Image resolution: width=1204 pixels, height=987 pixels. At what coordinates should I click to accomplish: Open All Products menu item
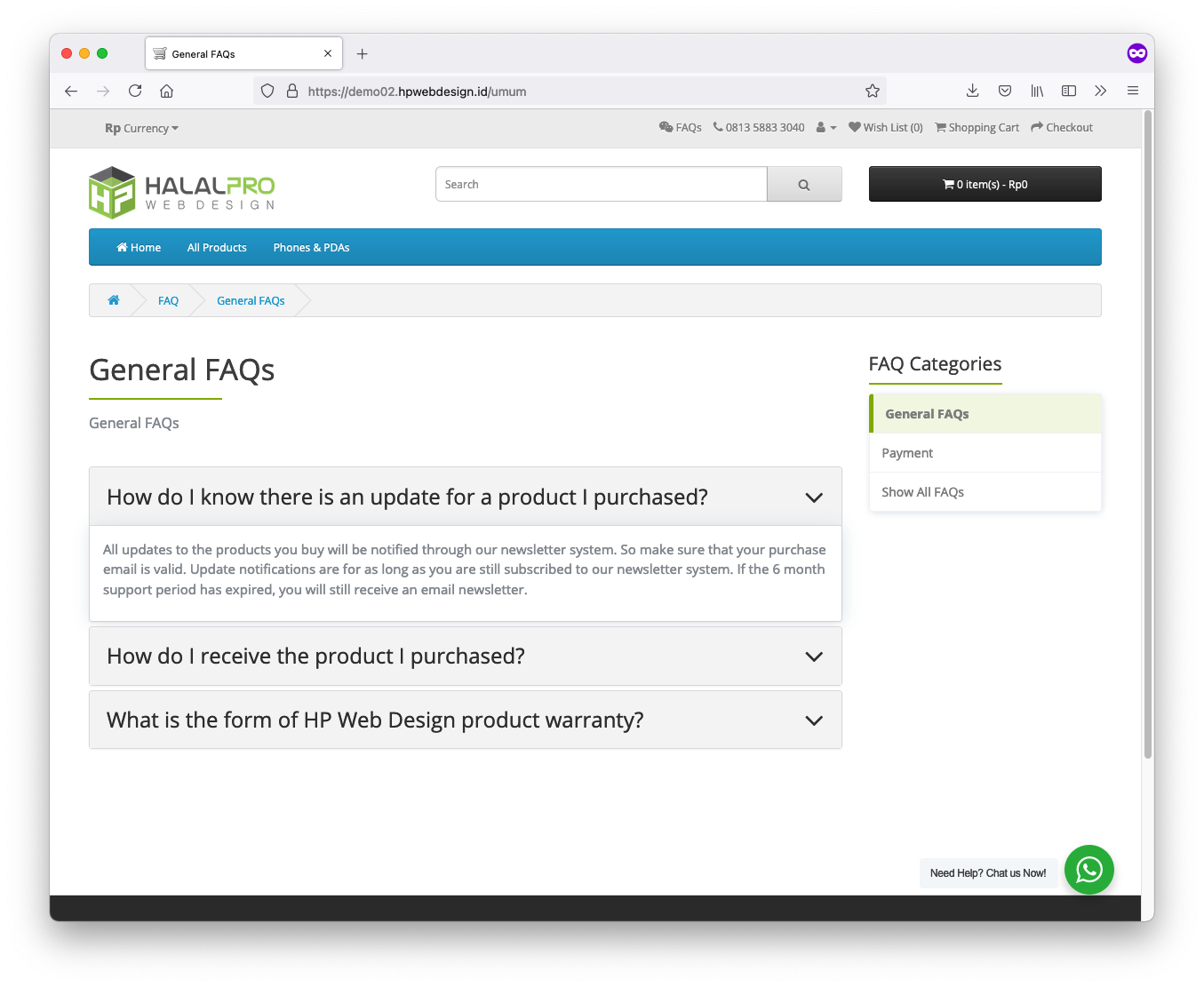(x=217, y=248)
